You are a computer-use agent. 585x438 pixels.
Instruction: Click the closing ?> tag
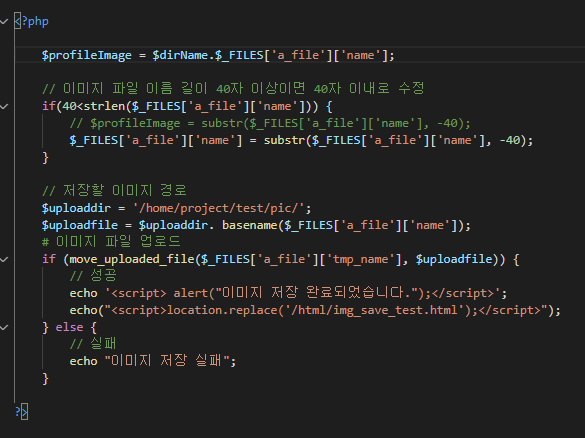22,412
